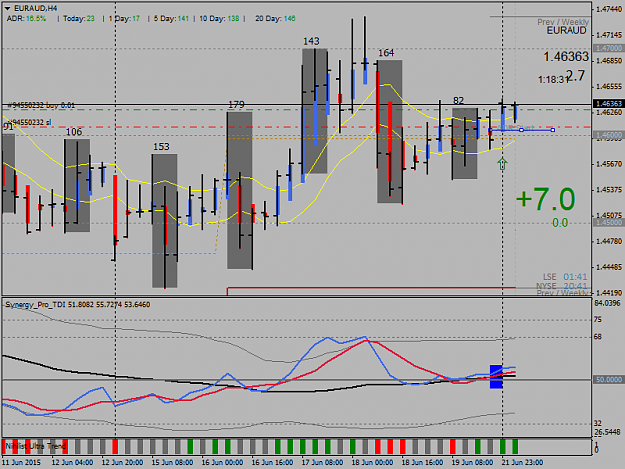Click the 11 Jun 2015 date label
The width and height of the screenshot is (625, 469).
click(21, 463)
